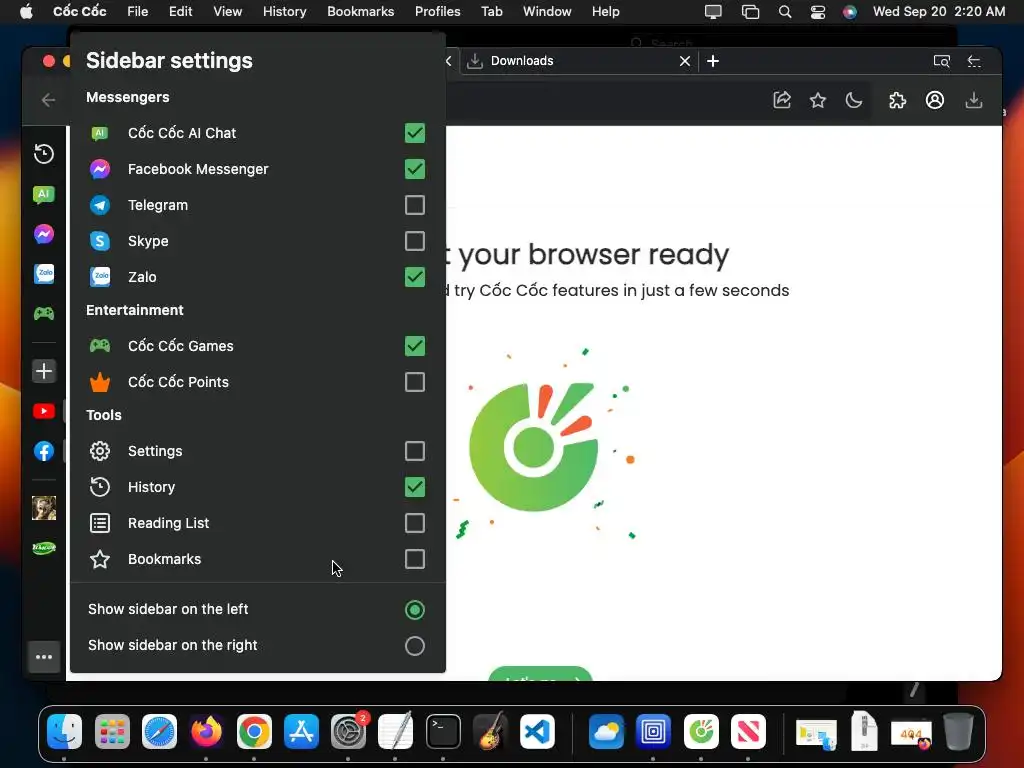The image size is (1024, 768).
Task: Open the Profiles menu
Action: [438, 11]
